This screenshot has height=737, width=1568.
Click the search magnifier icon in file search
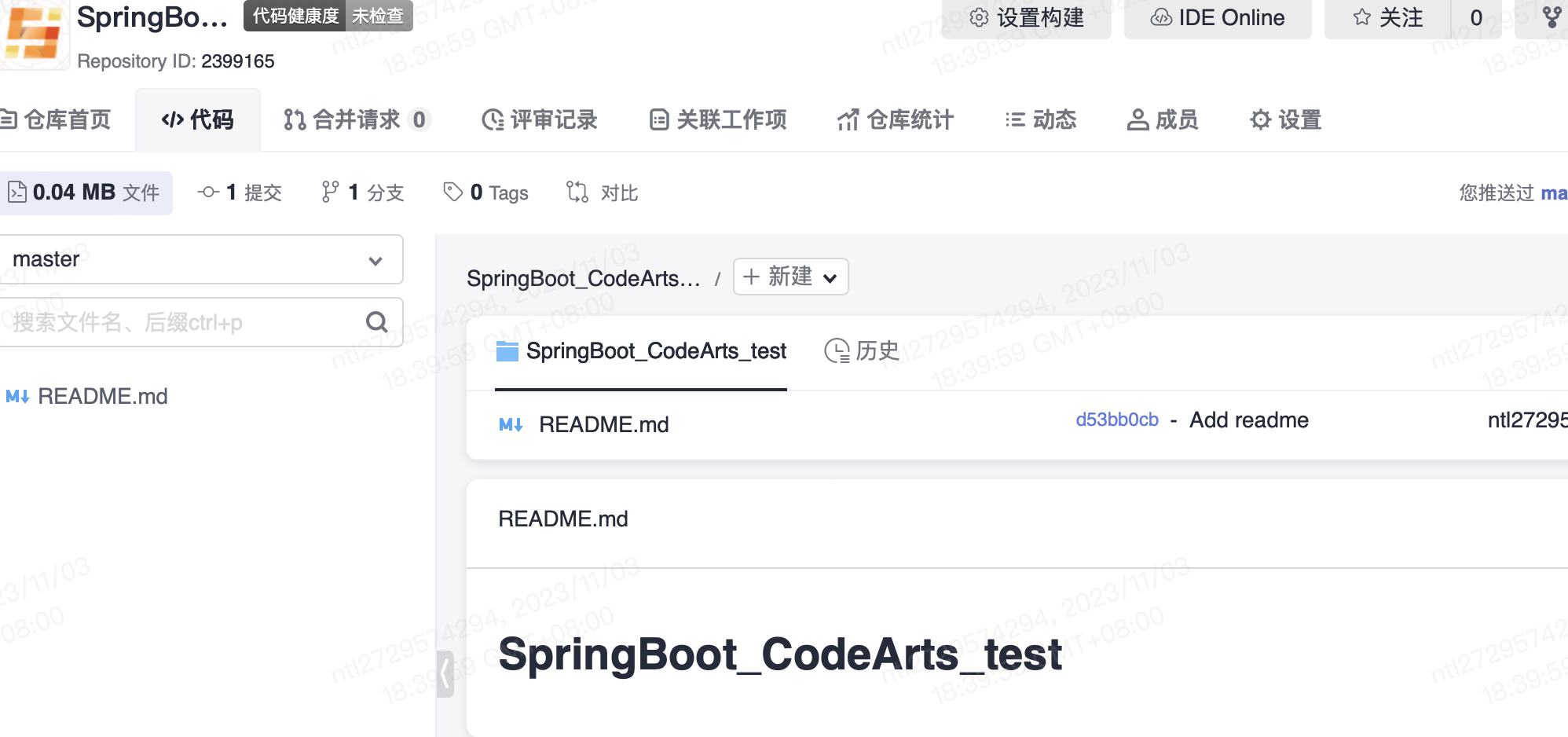376,322
